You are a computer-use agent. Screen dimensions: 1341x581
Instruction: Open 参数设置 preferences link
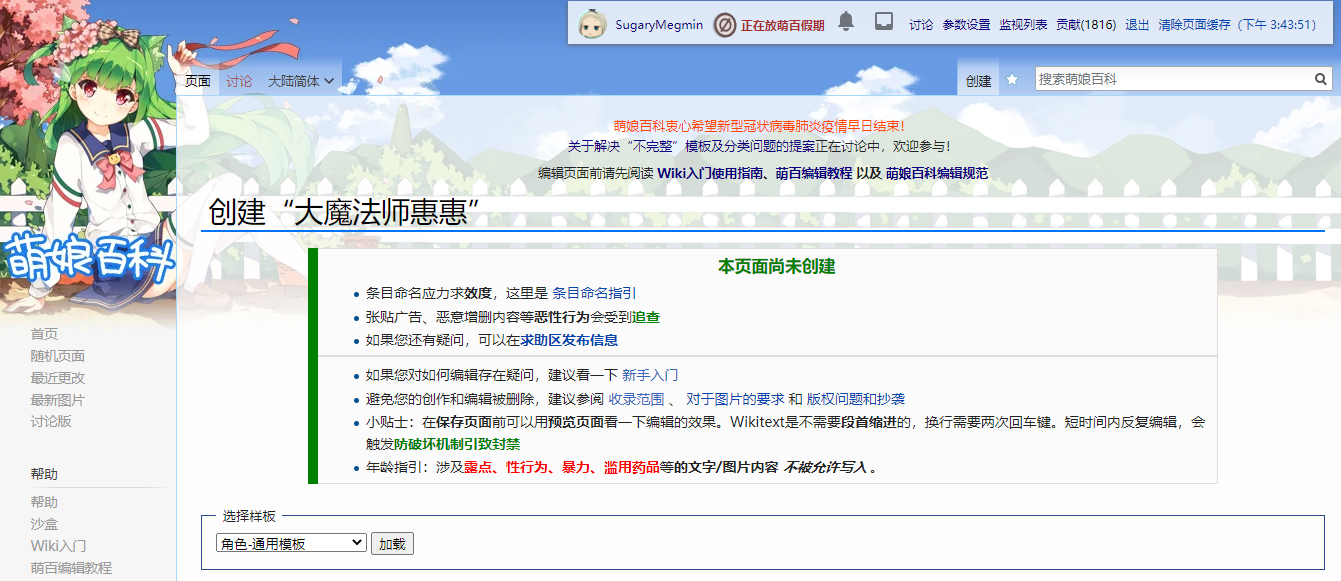pyautogui.click(x=966, y=25)
